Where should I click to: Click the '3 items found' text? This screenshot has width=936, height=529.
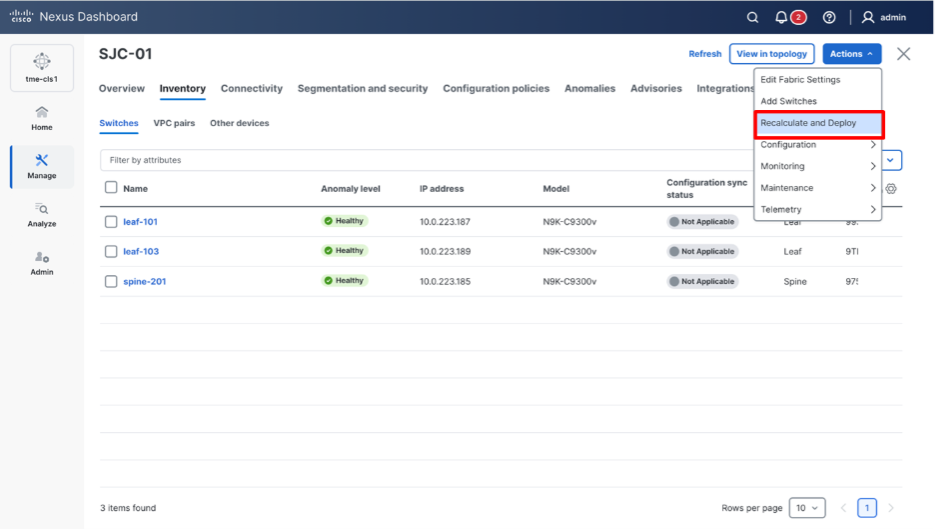pos(128,508)
